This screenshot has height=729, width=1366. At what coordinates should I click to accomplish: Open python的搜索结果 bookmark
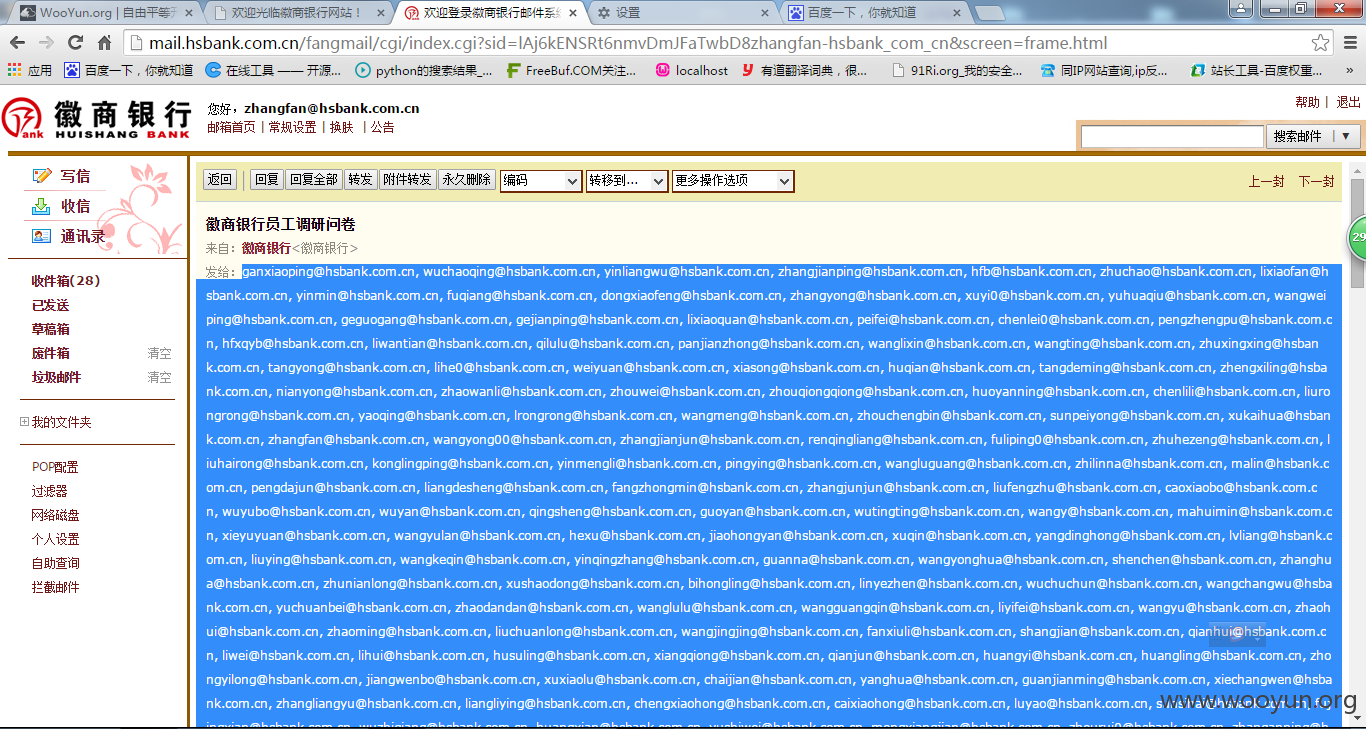coord(425,71)
